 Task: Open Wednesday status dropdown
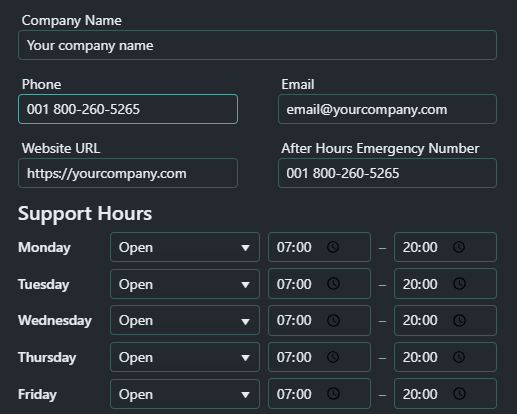point(185,321)
